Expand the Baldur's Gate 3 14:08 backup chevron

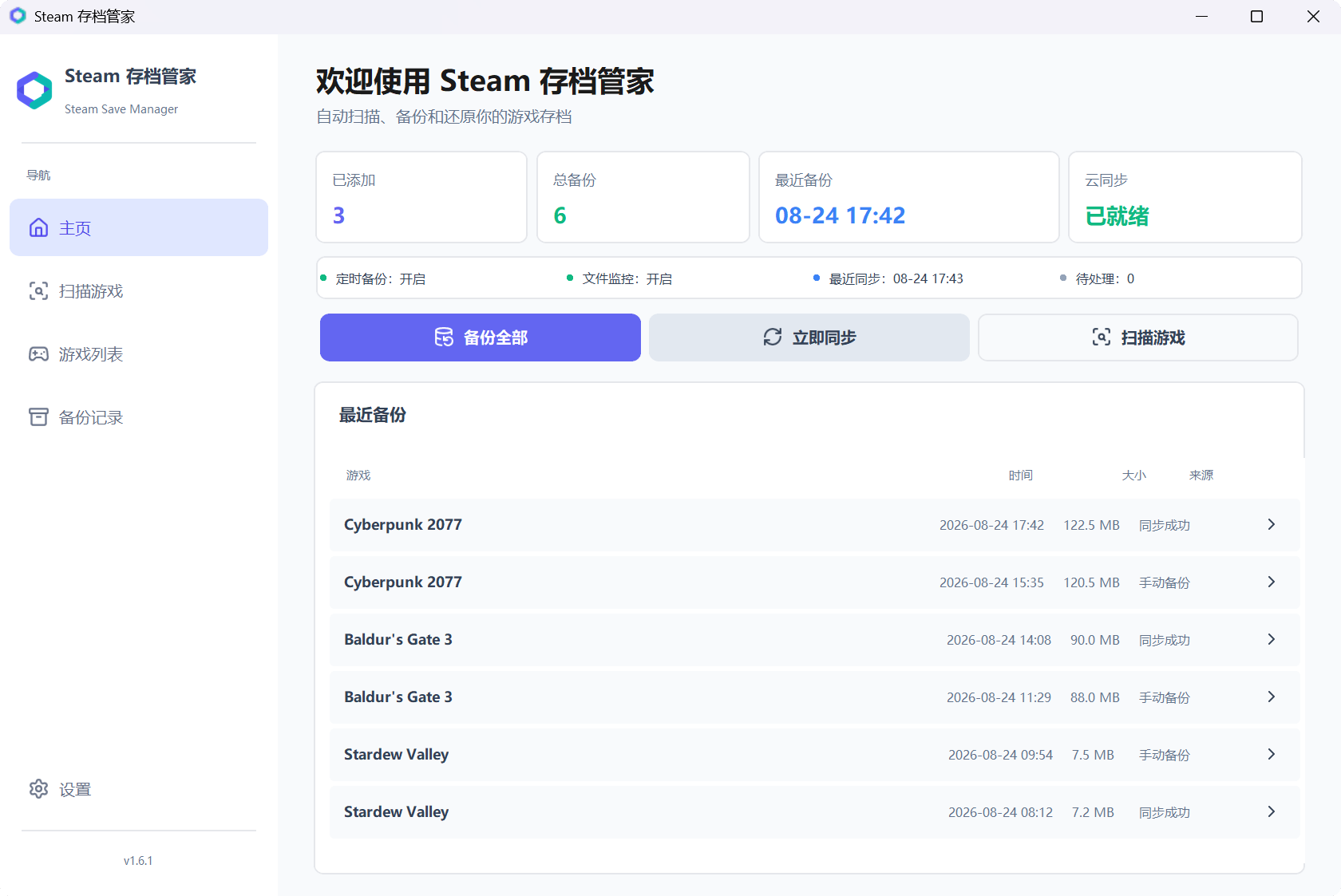(1272, 639)
